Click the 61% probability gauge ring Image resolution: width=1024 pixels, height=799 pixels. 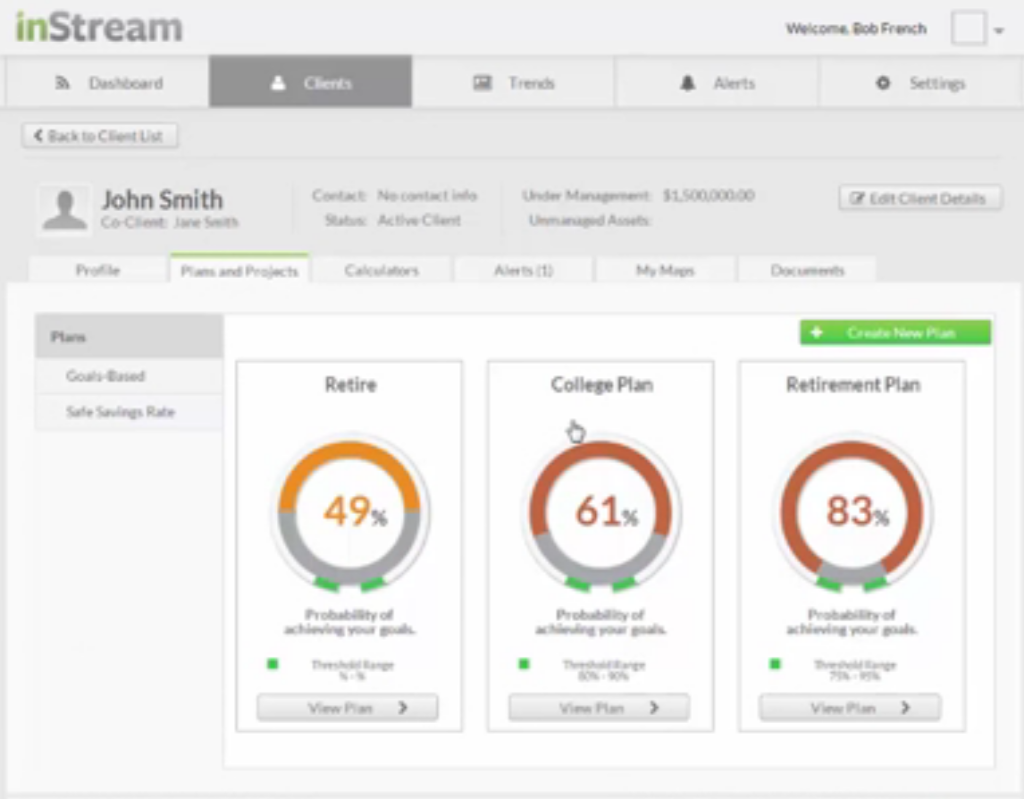600,450
